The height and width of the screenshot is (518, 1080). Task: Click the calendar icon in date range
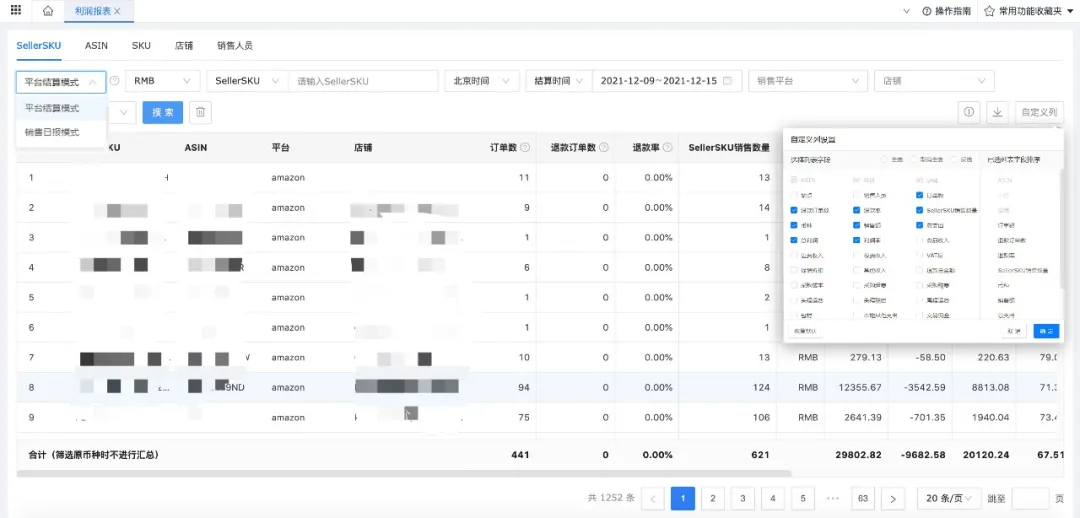click(x=727, y=81)
